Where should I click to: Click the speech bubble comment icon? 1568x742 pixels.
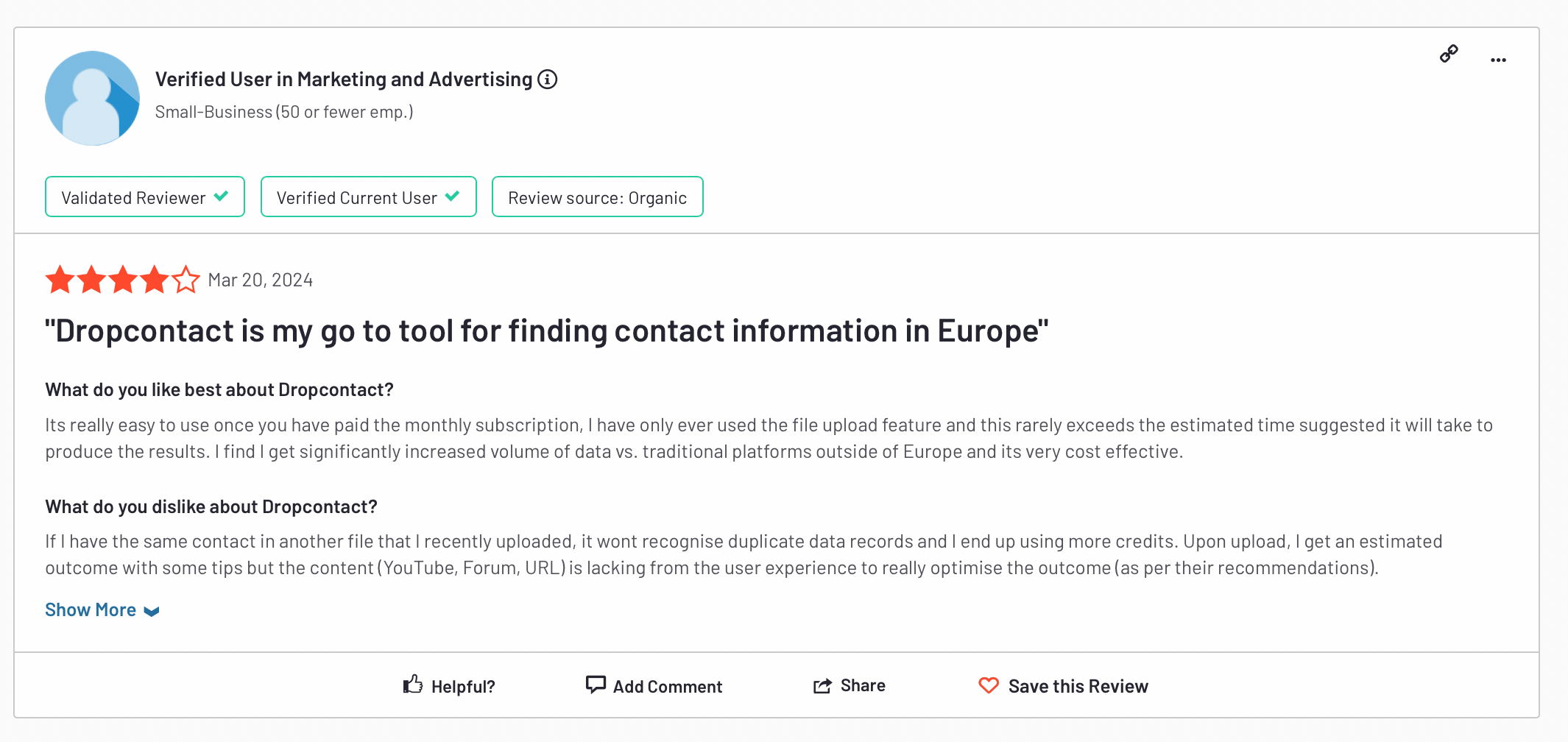pyautogui.click(x=596, y=685)
